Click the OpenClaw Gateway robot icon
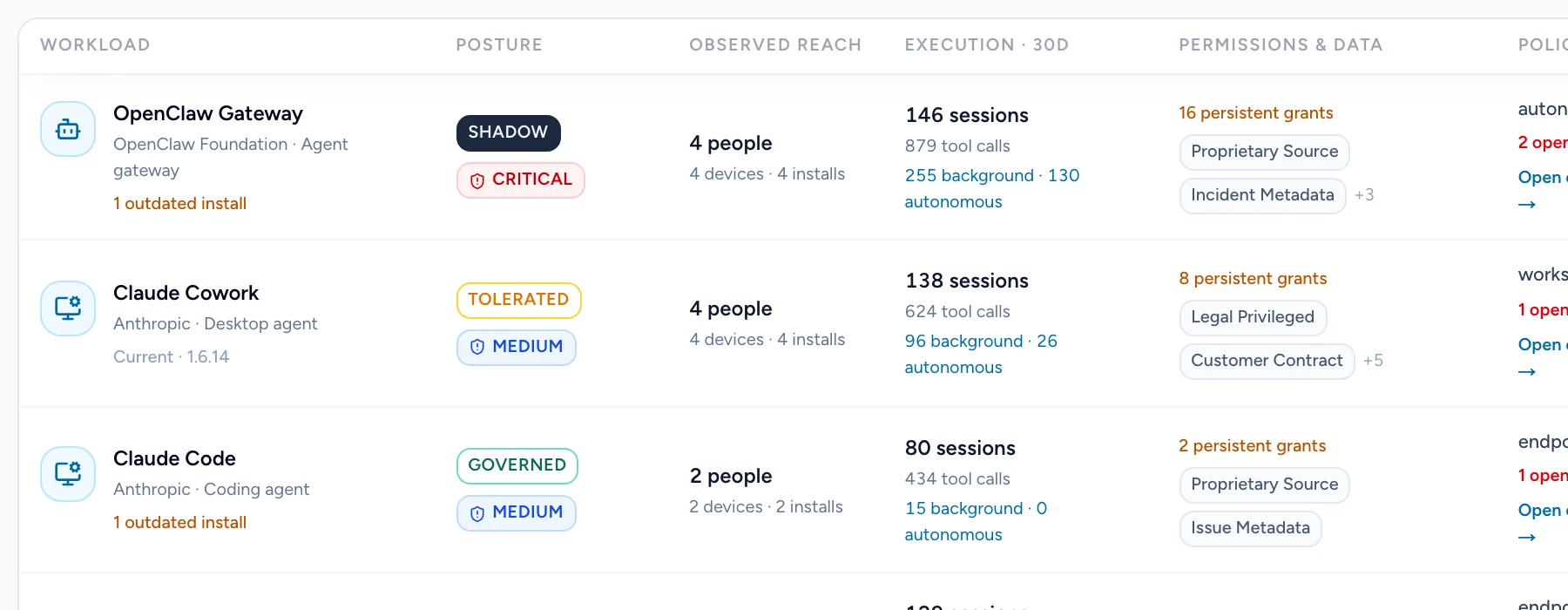 pyautogui.click(x=68, y=129)
